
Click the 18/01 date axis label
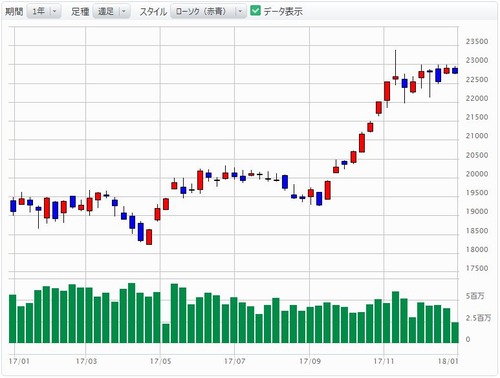pos(448,361)
